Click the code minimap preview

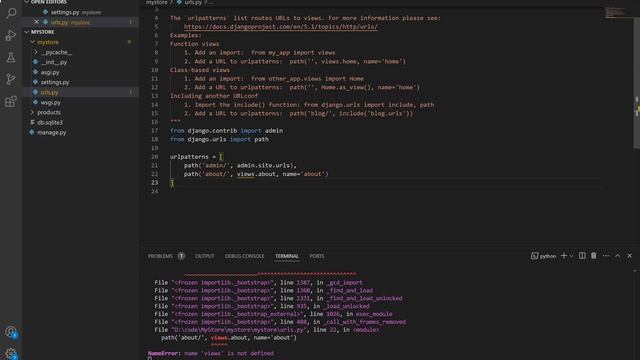pyautogui.click(x=616, y=13)
